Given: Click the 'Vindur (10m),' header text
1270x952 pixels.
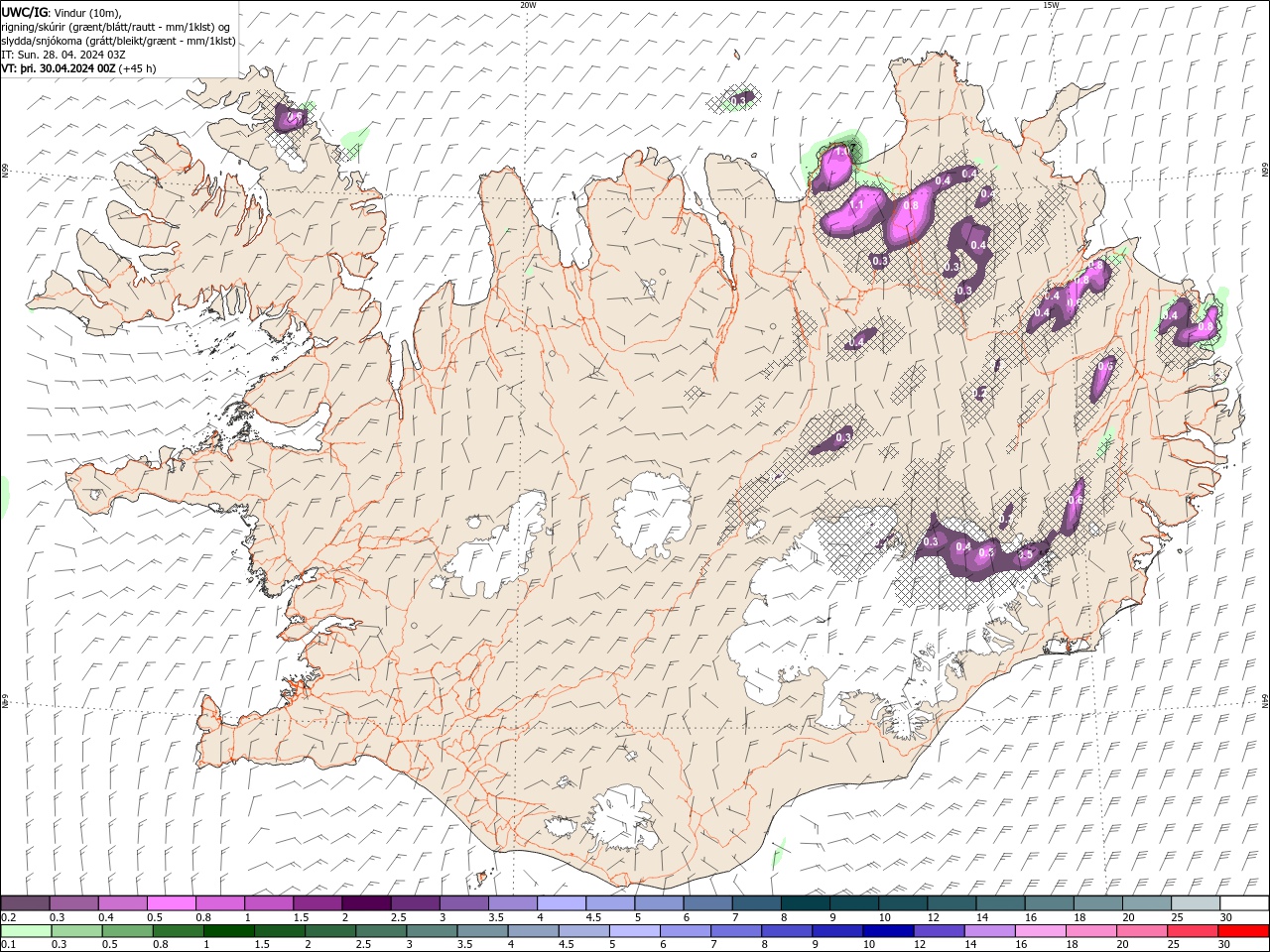Looking at the screenshot, I should [86, 12].
